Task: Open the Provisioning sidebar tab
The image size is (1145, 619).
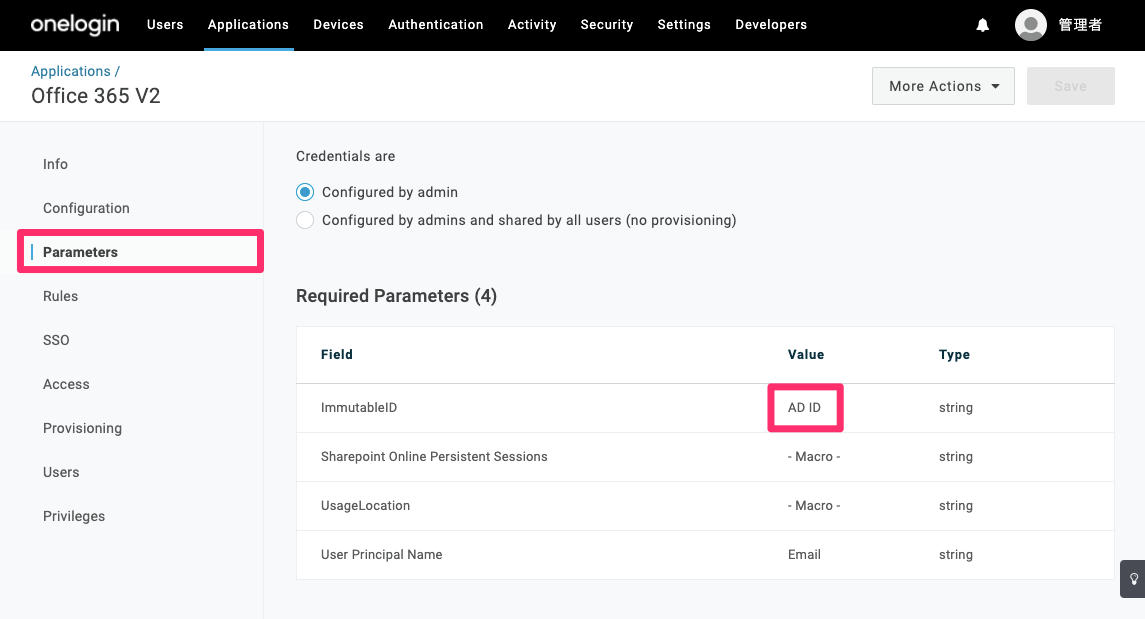Action: (x=83, y=428)
